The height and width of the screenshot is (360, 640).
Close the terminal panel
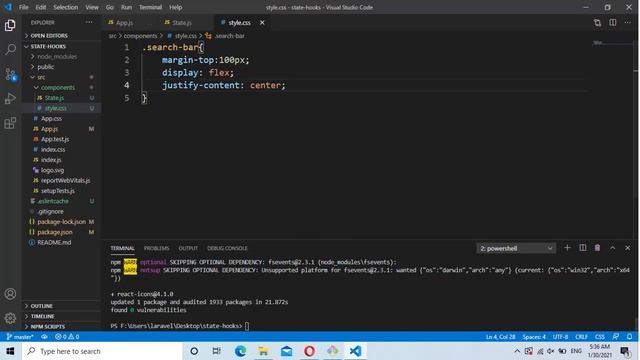pyautogui.click(x=627, y=248)
